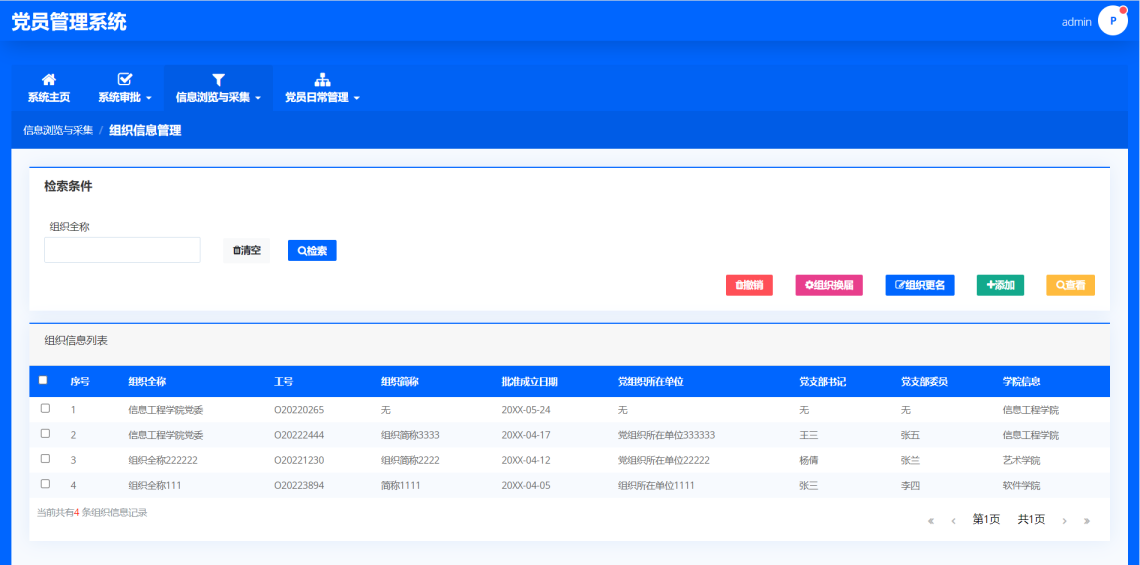Image resolution: width=1140 pixels, height=565 pixels.
Task: Click the org-chart icon above 党员日常管理
Action: click(322, 79)
